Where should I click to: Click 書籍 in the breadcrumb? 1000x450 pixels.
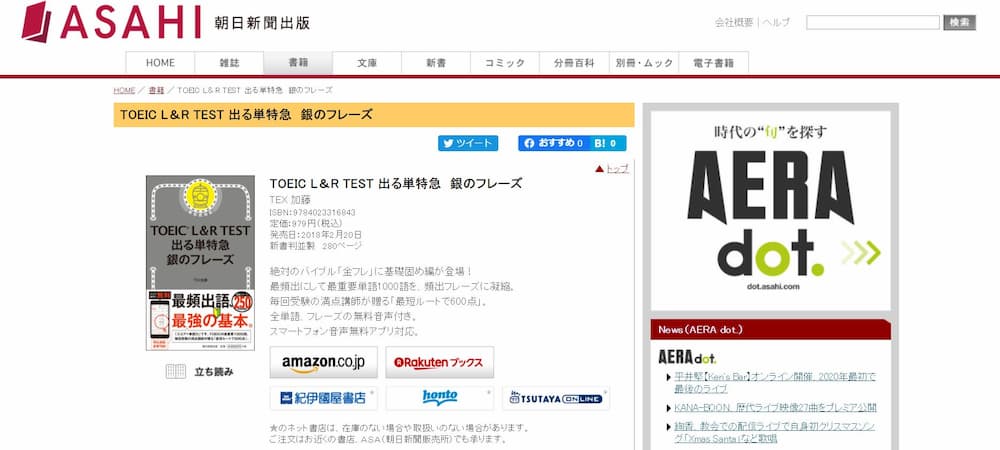point(156,91)
